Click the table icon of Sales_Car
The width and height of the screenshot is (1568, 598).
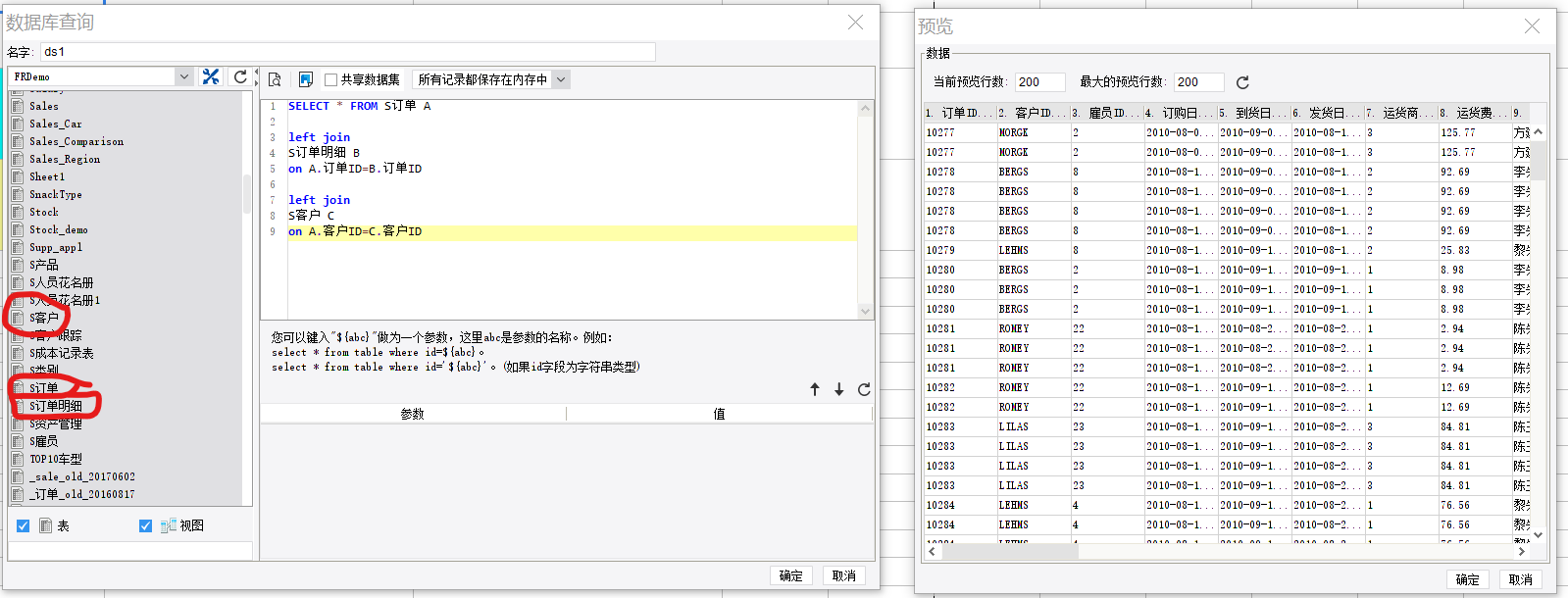18,124
